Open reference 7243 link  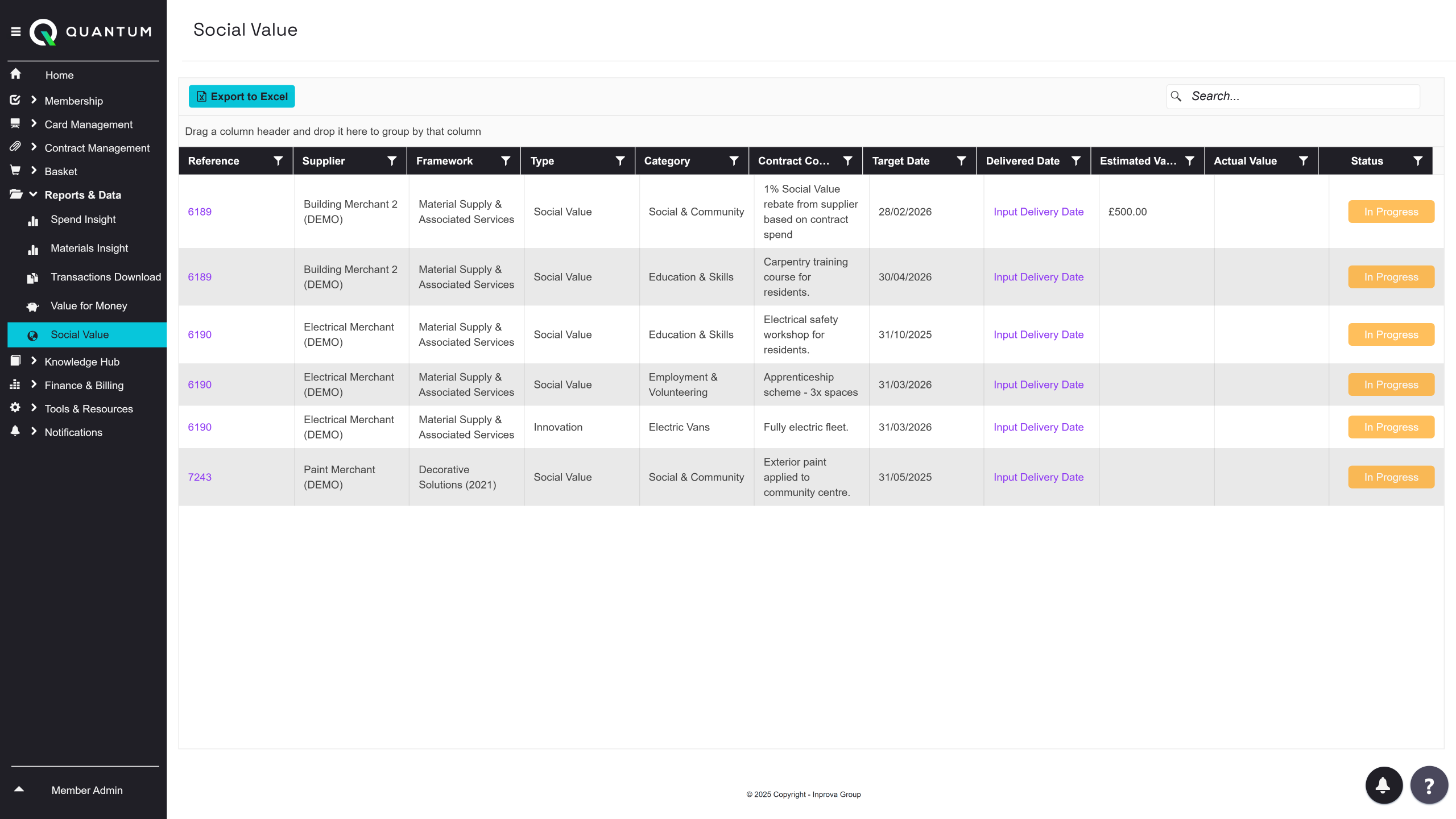coord(200,477)
